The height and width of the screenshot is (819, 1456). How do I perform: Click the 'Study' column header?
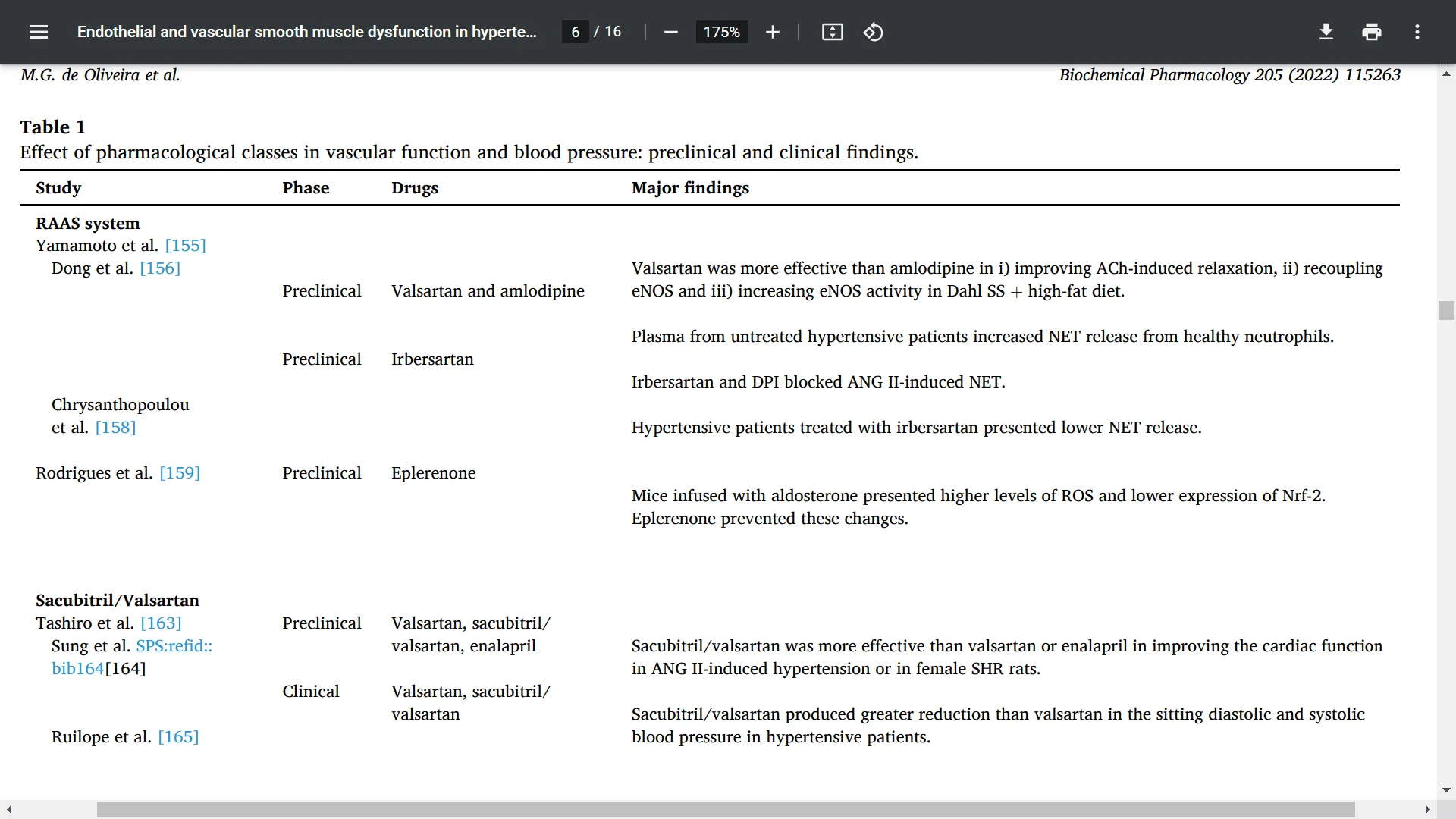pos(58,188)
